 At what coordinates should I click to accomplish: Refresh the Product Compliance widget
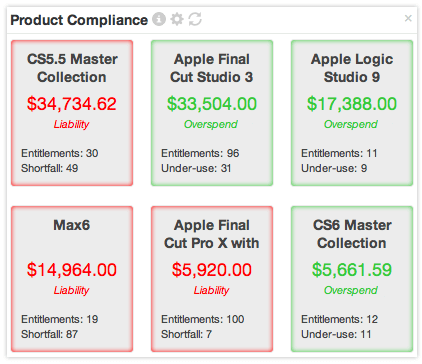click(x=195, y=19)
